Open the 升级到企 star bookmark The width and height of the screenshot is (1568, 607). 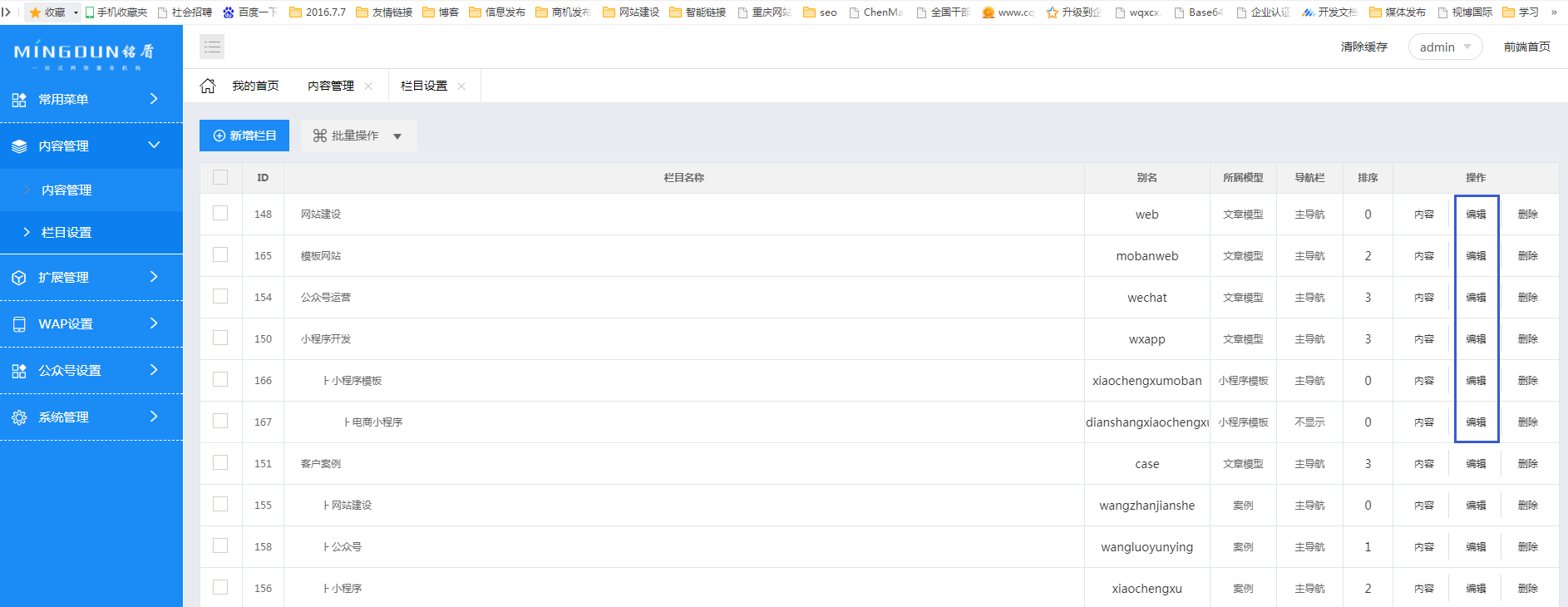1073,12
